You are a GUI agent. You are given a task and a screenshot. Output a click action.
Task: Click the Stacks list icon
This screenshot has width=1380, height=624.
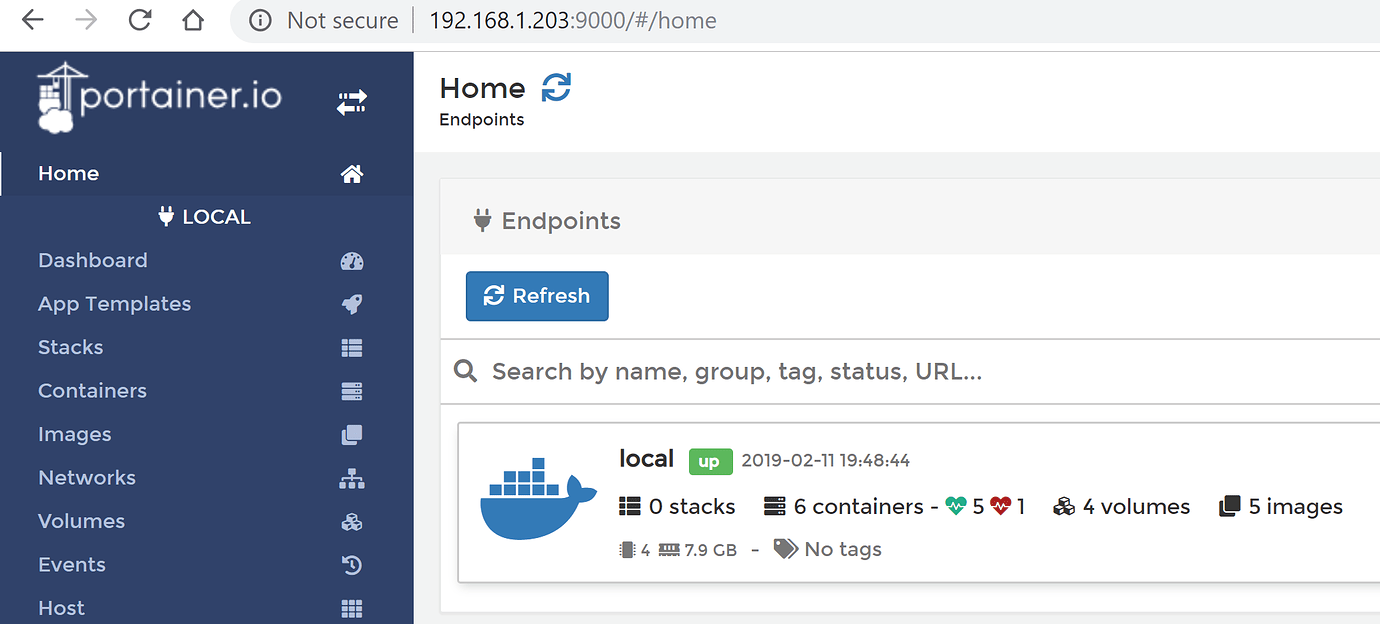(351, 347)
